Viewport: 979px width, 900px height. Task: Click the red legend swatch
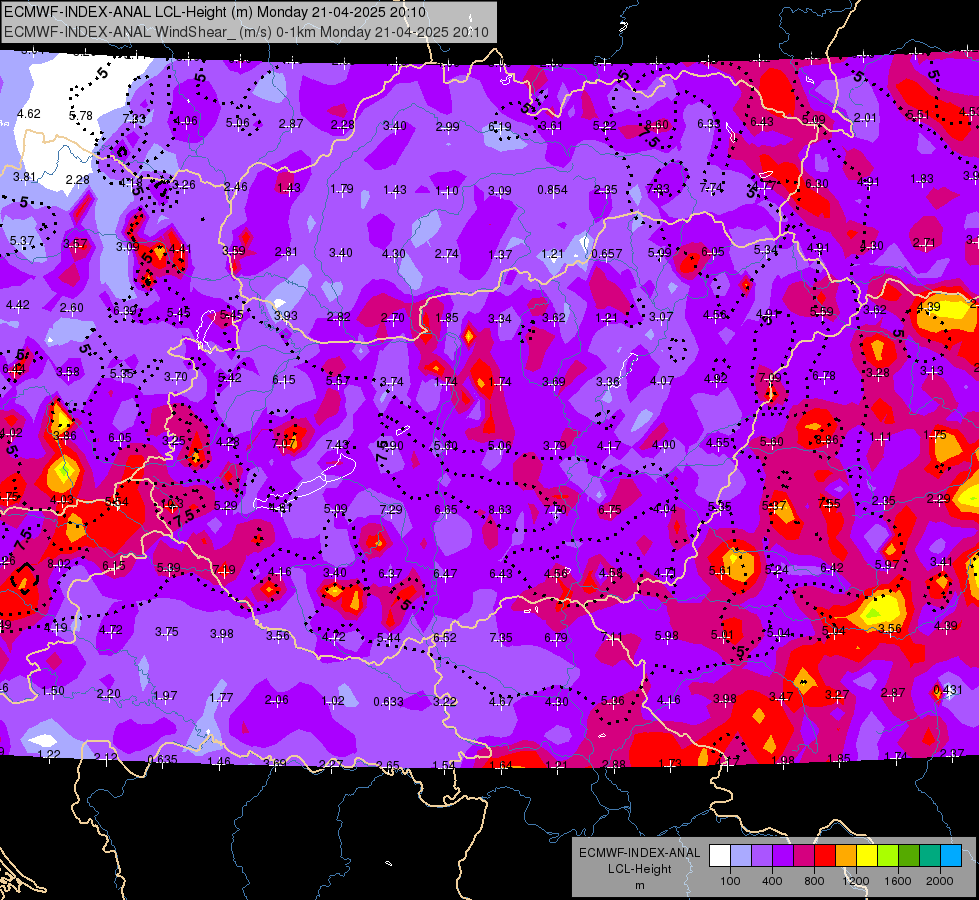coord(825,856)
